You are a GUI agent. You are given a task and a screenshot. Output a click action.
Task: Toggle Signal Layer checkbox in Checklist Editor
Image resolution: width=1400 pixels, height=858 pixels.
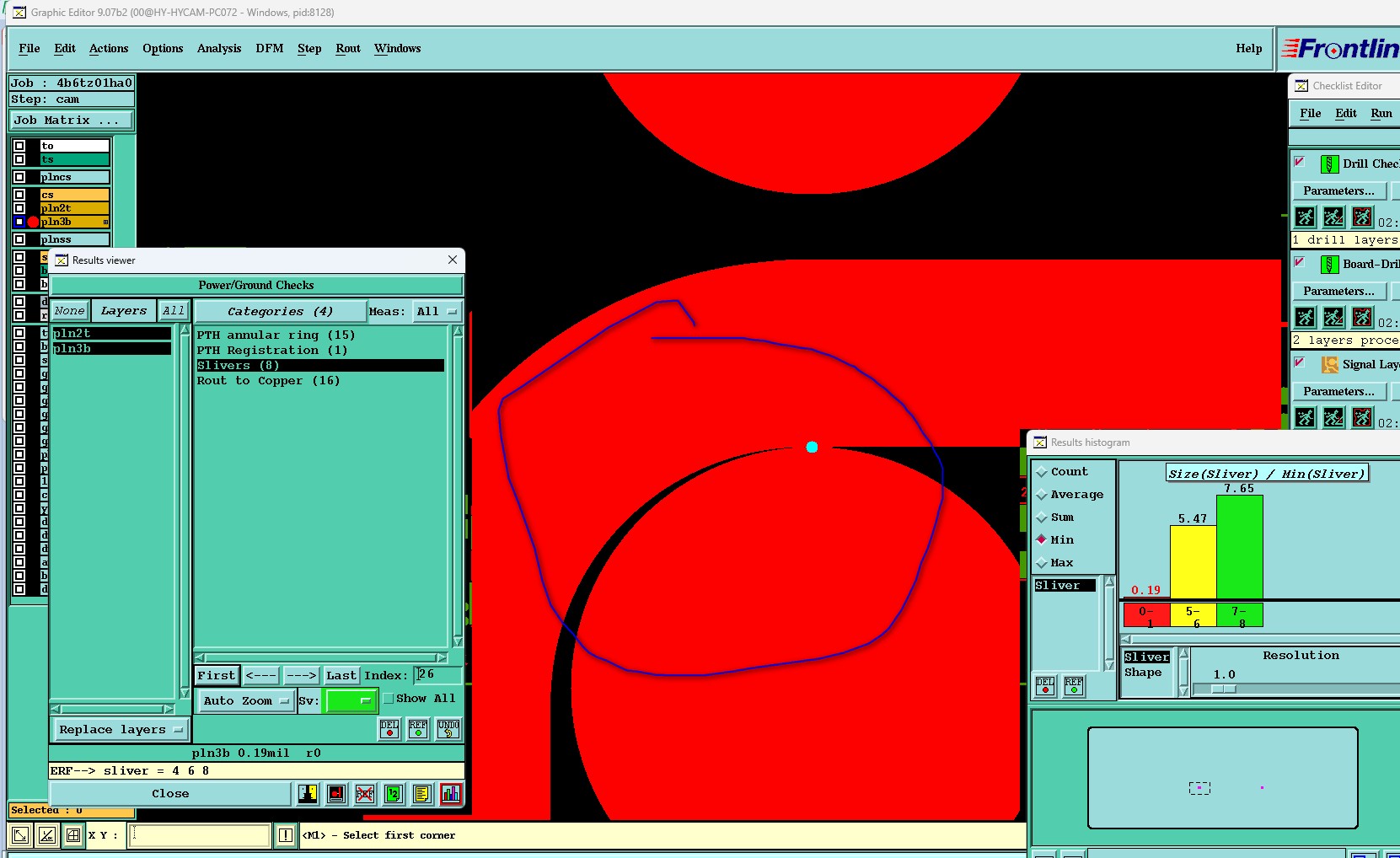[1300, 362]
